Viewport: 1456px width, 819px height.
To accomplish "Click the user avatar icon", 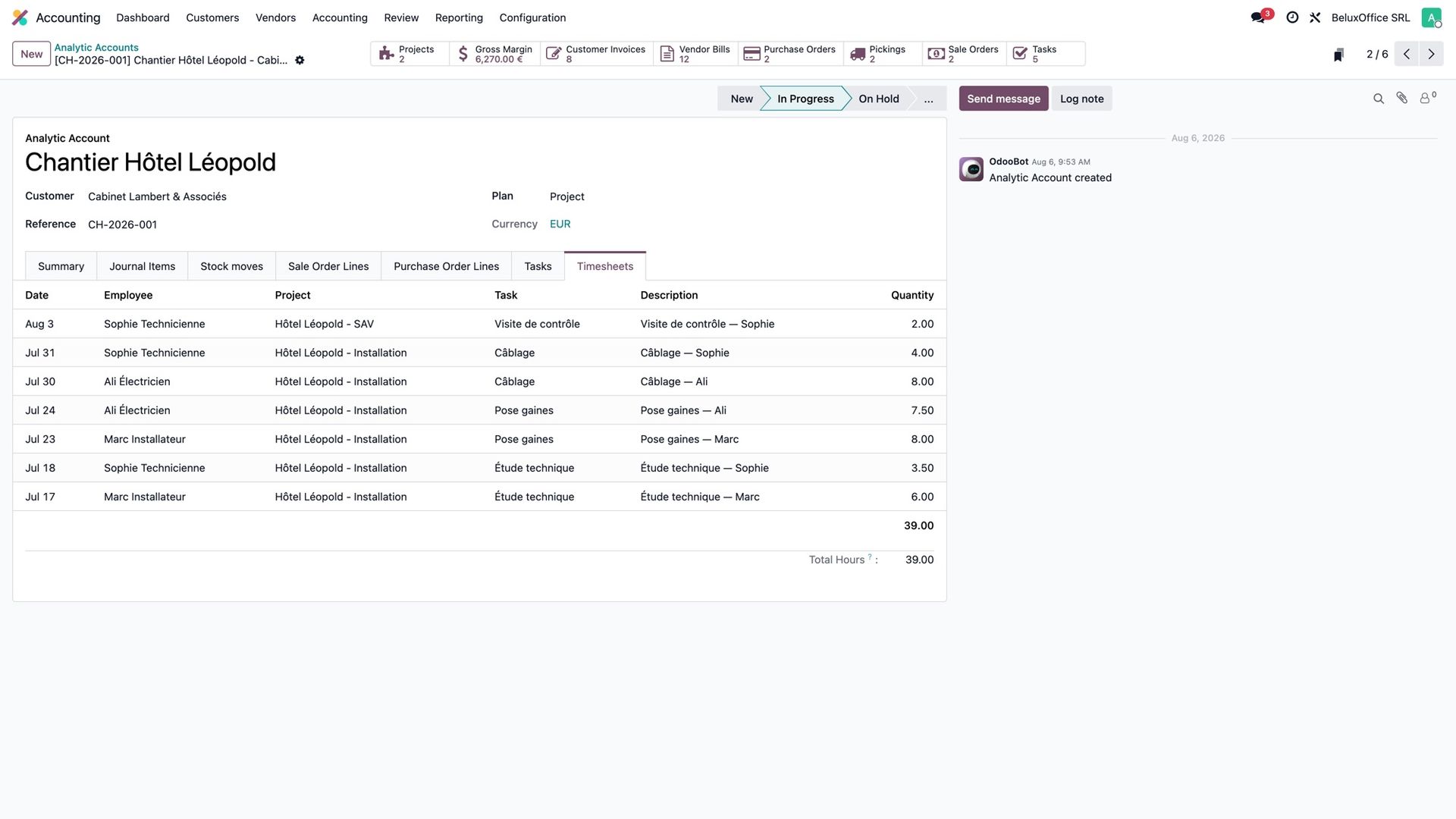I will [x=1431, y=17].
